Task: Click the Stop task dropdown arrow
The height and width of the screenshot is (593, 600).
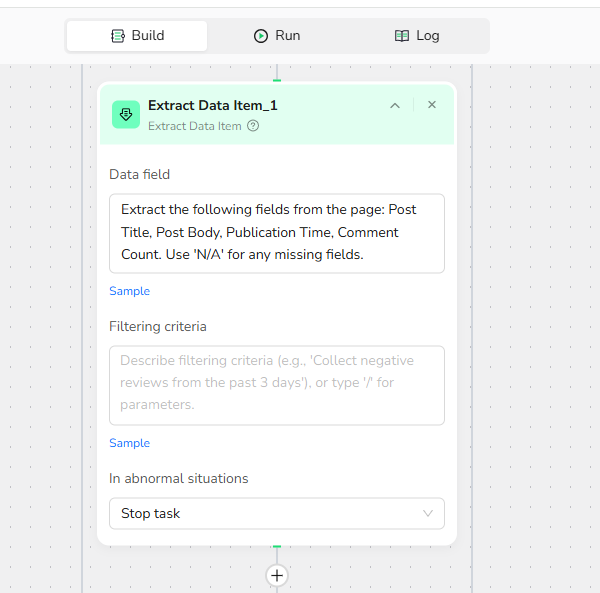Action: click(428, 513)
